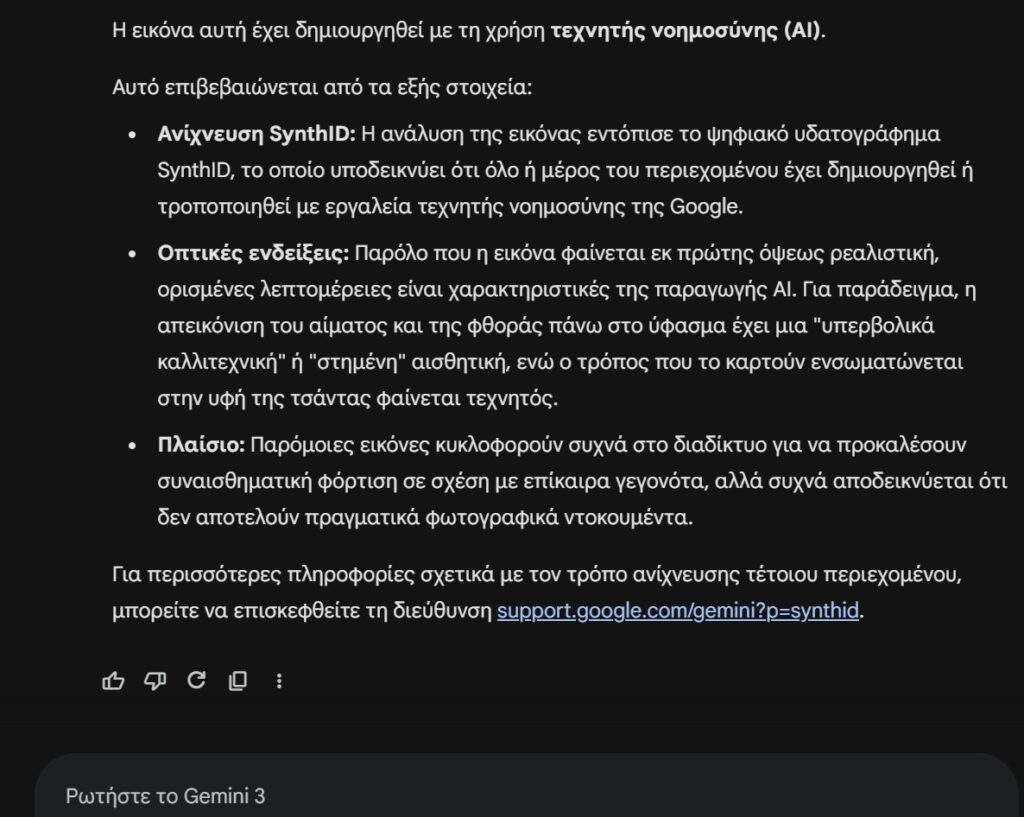Click the thumbs down icon
The width and height of the screenshot is (1024, 817).
coord(154,681)
